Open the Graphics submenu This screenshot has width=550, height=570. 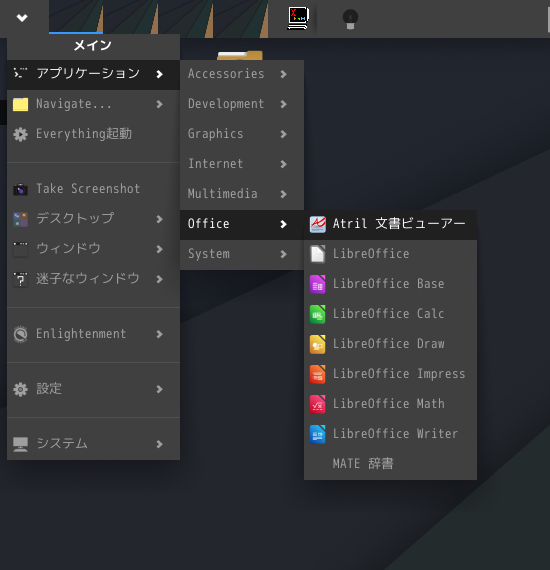[242, 134]
